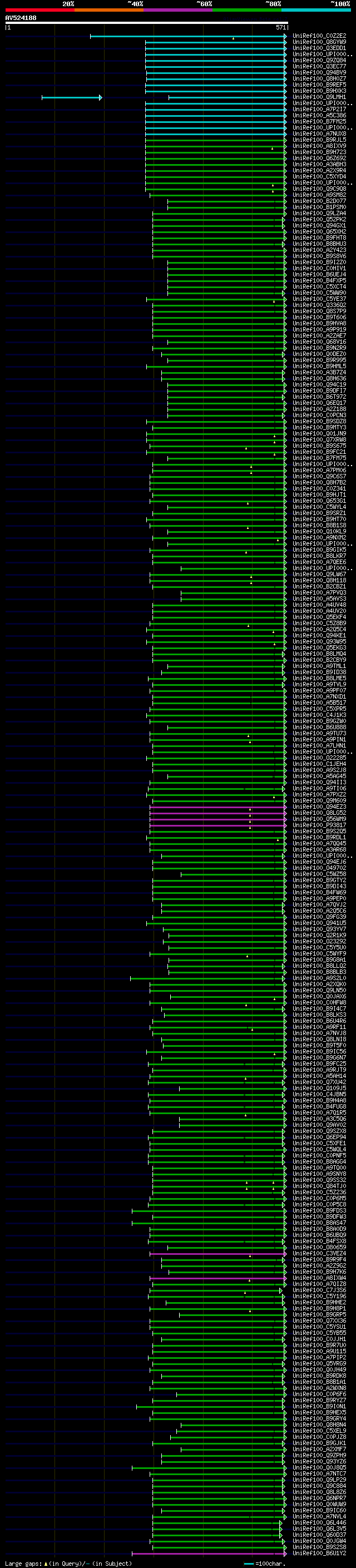Click the green ~80% identity legend segment
The width and height of the screenshot is (356, 1568).
click(x=247, y=10)
